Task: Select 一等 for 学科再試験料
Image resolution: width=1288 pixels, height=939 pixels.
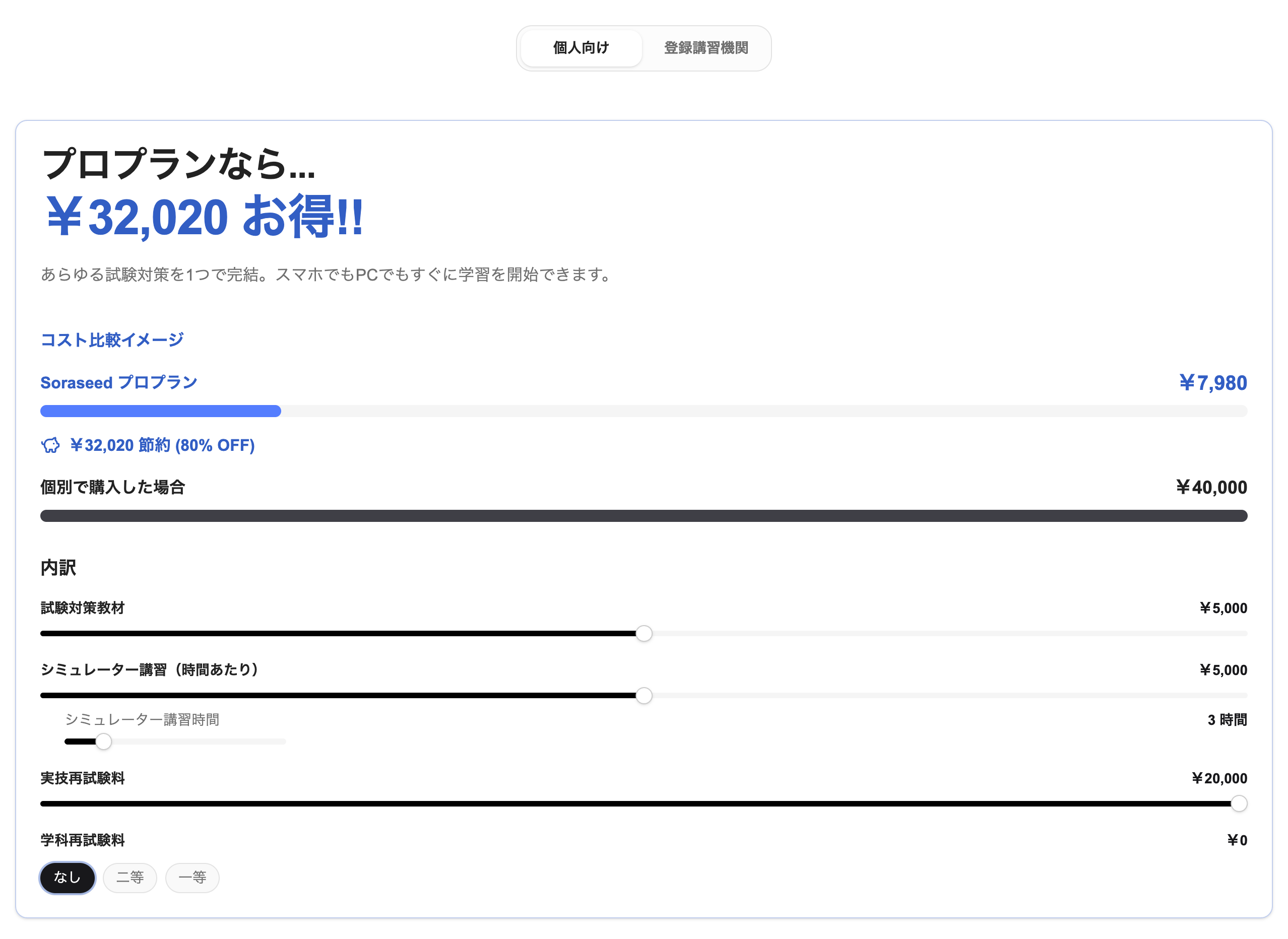Action: [x=192, y=877]
